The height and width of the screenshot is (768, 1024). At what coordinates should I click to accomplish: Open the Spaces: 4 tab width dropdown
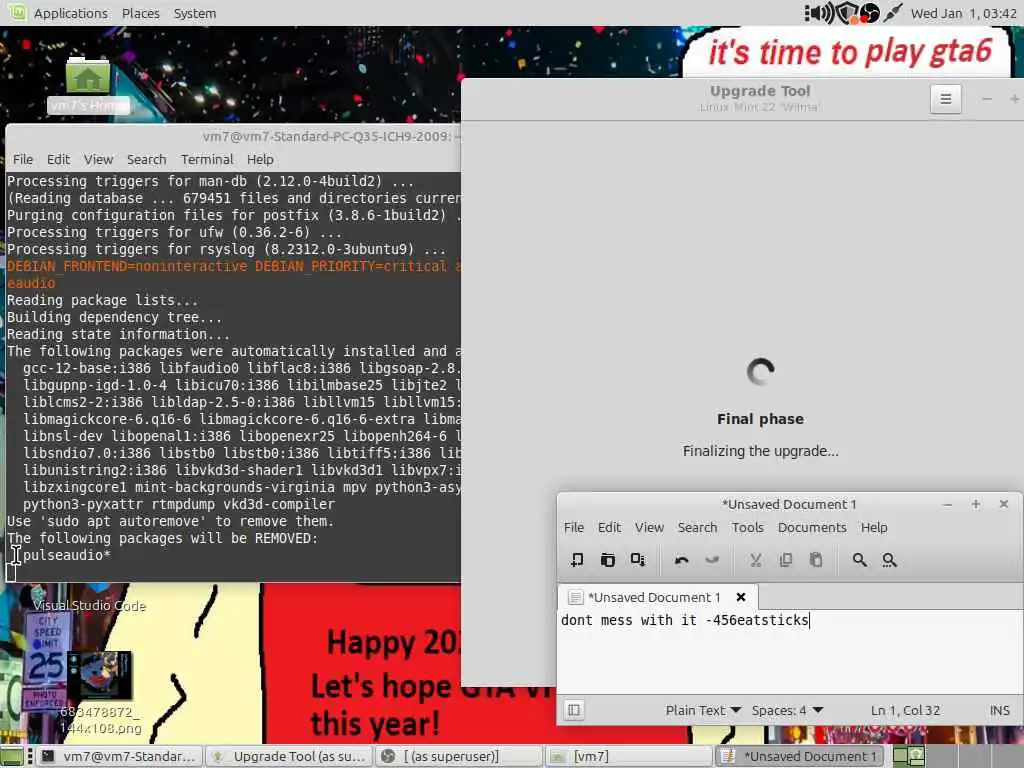tap(787, 710)
